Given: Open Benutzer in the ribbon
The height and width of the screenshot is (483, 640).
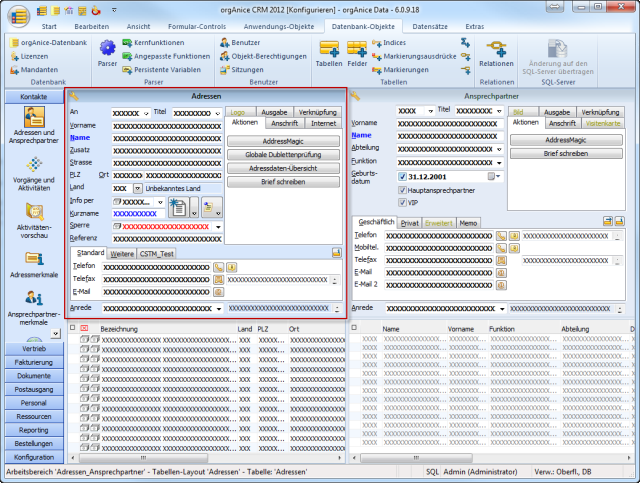Looking at the screenshot, I should [240, 42].
